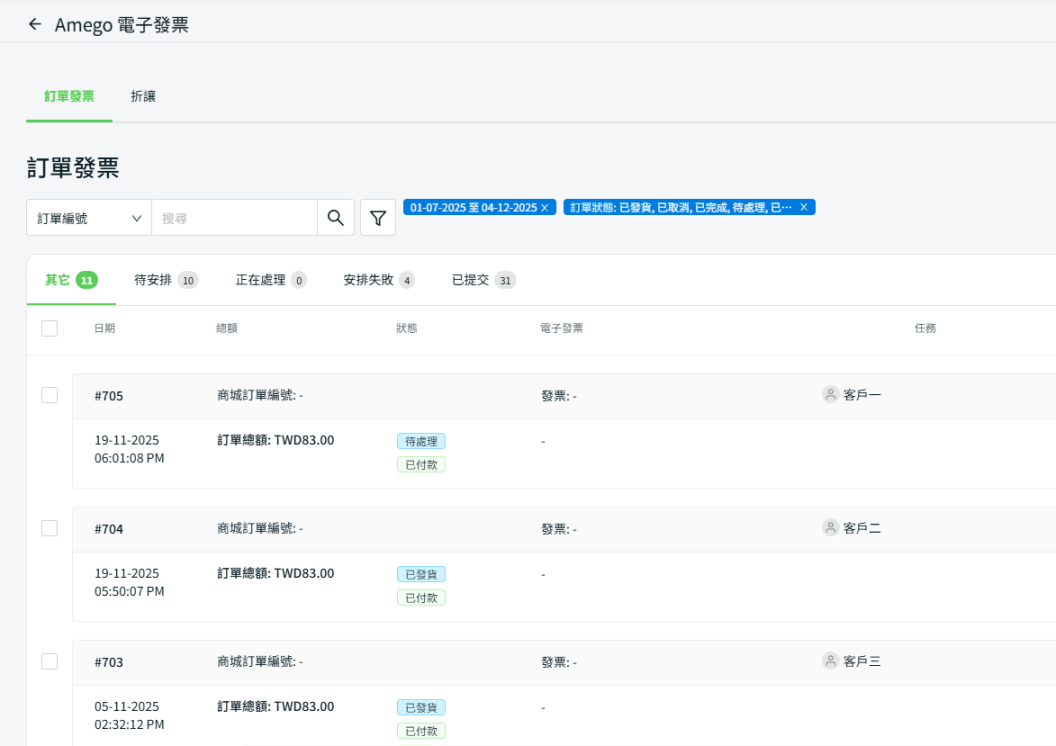1056x746 pixels.
Task: Click the user icon beside 客戶一
Action: coord(830,394)
